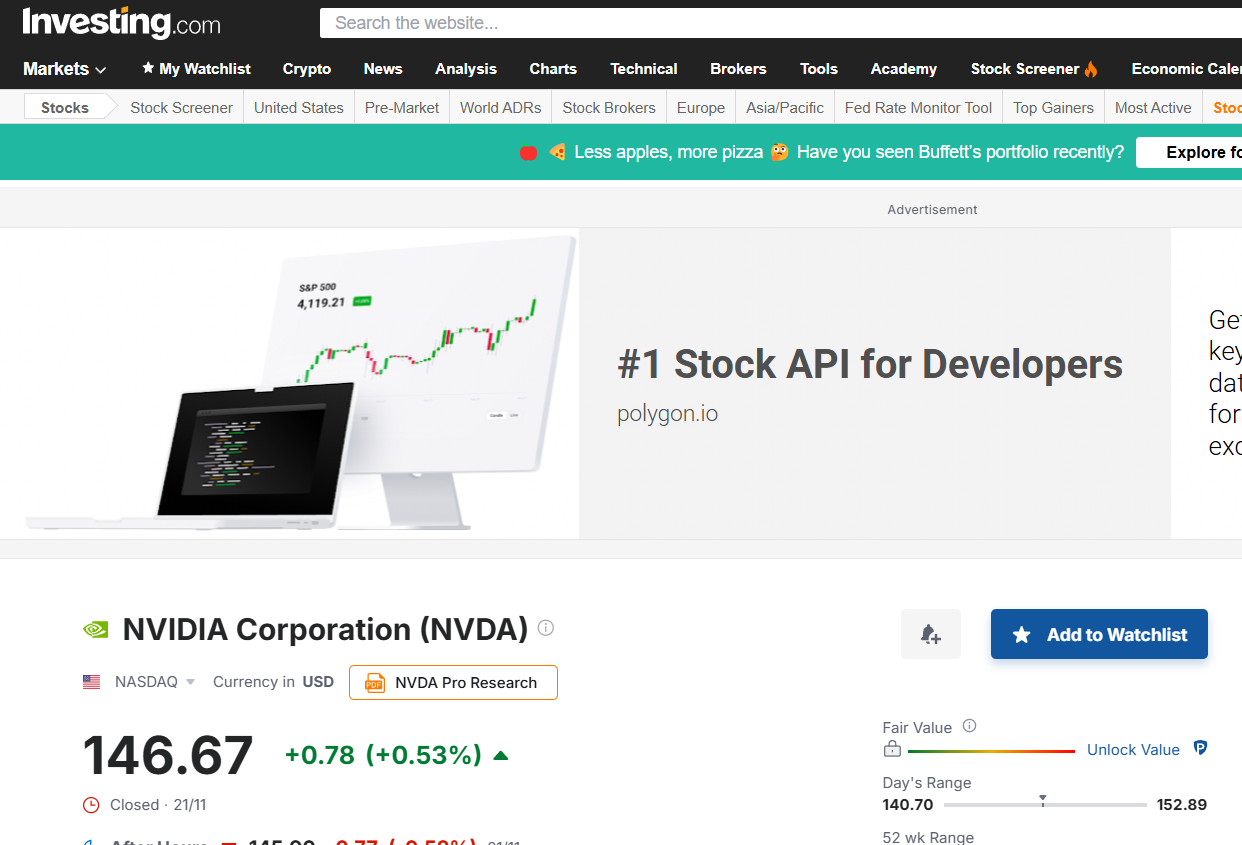Click the polygon.io ad monitor image
1242x845 pixels.
coord(300,383)
